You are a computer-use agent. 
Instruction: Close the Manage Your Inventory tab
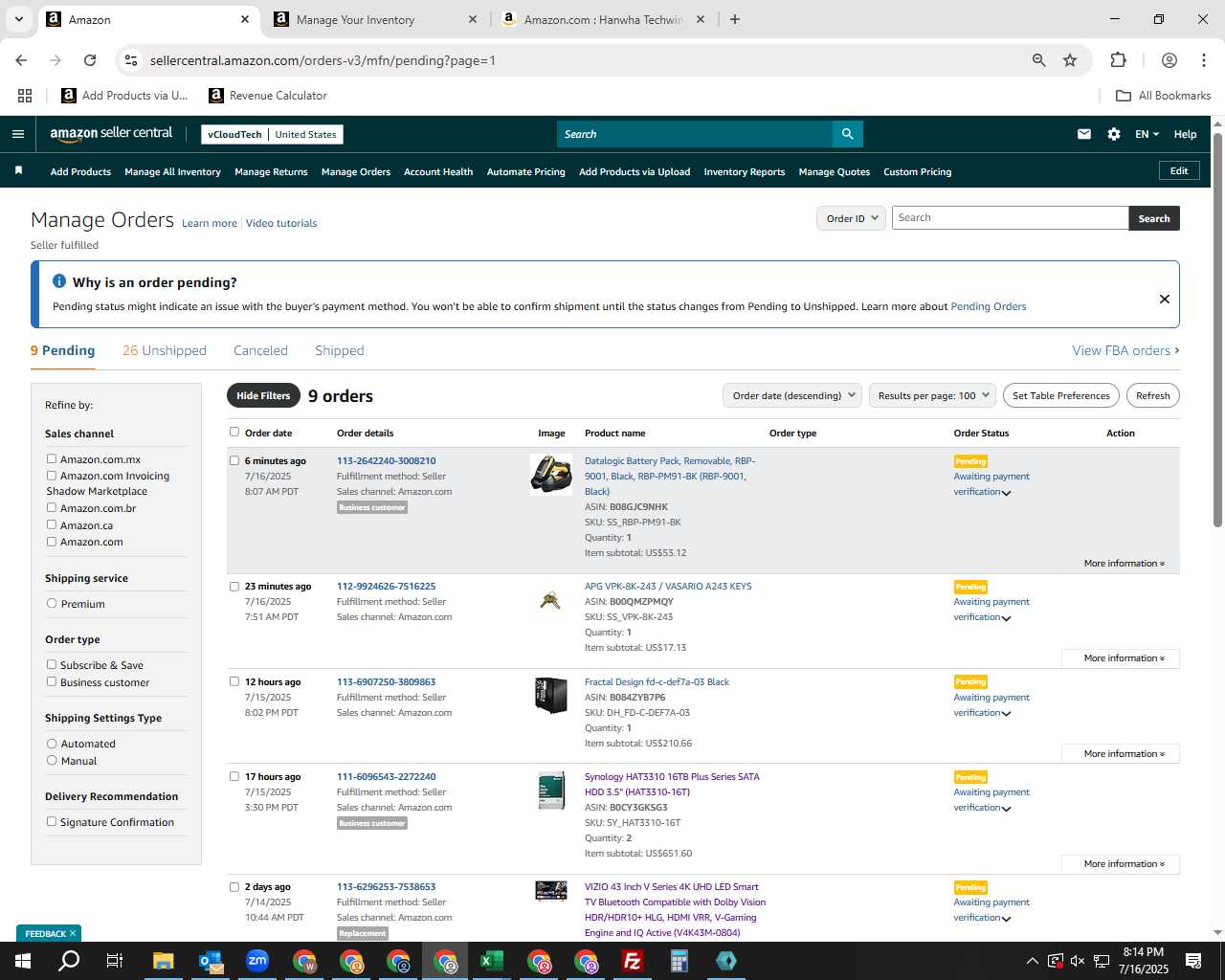click(473, 19)
